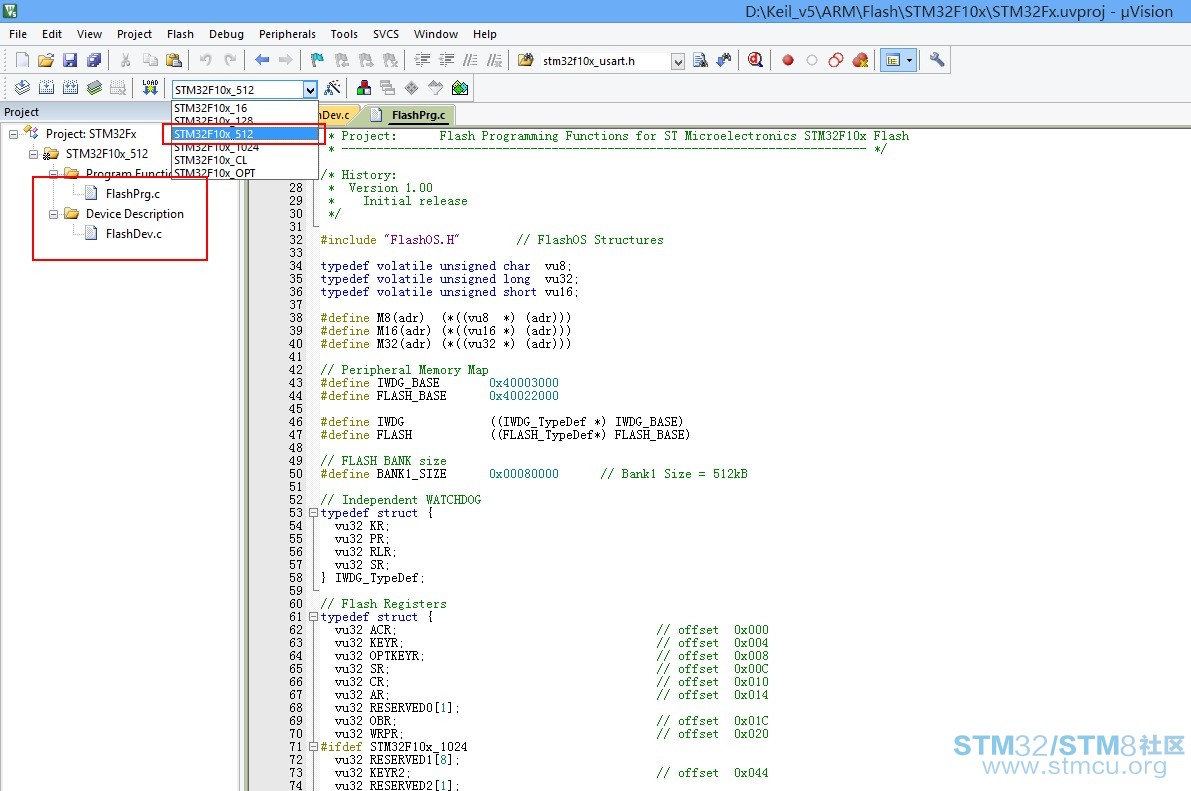Viewport: 1191px width, 791px height.
Task: Create a new file with New icon
Action: [x=22, y=60]
